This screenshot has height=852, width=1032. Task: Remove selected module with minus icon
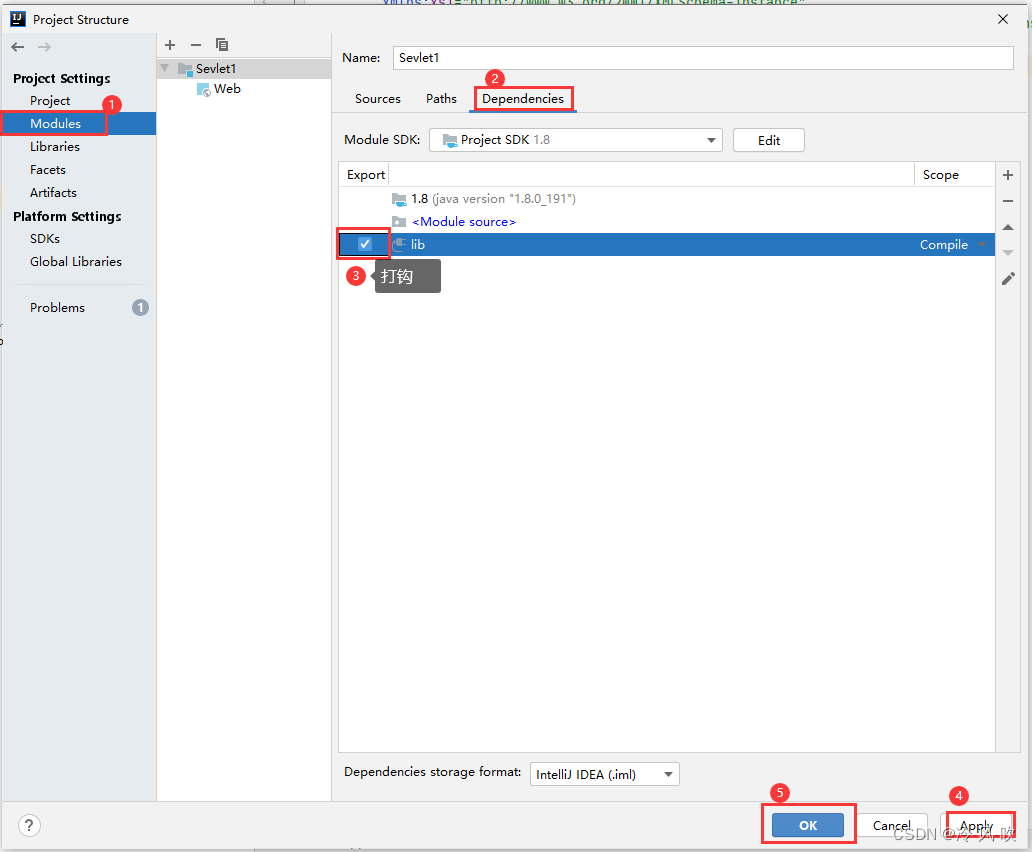195,45
